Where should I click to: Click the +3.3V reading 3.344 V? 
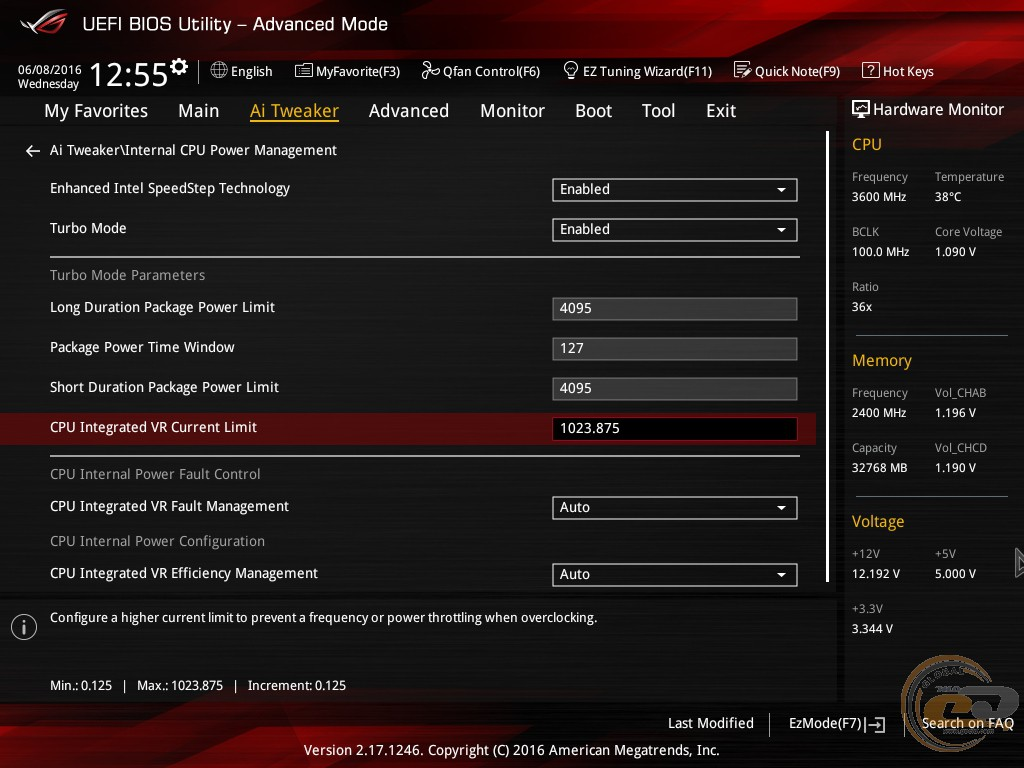(x=872, y=629)
